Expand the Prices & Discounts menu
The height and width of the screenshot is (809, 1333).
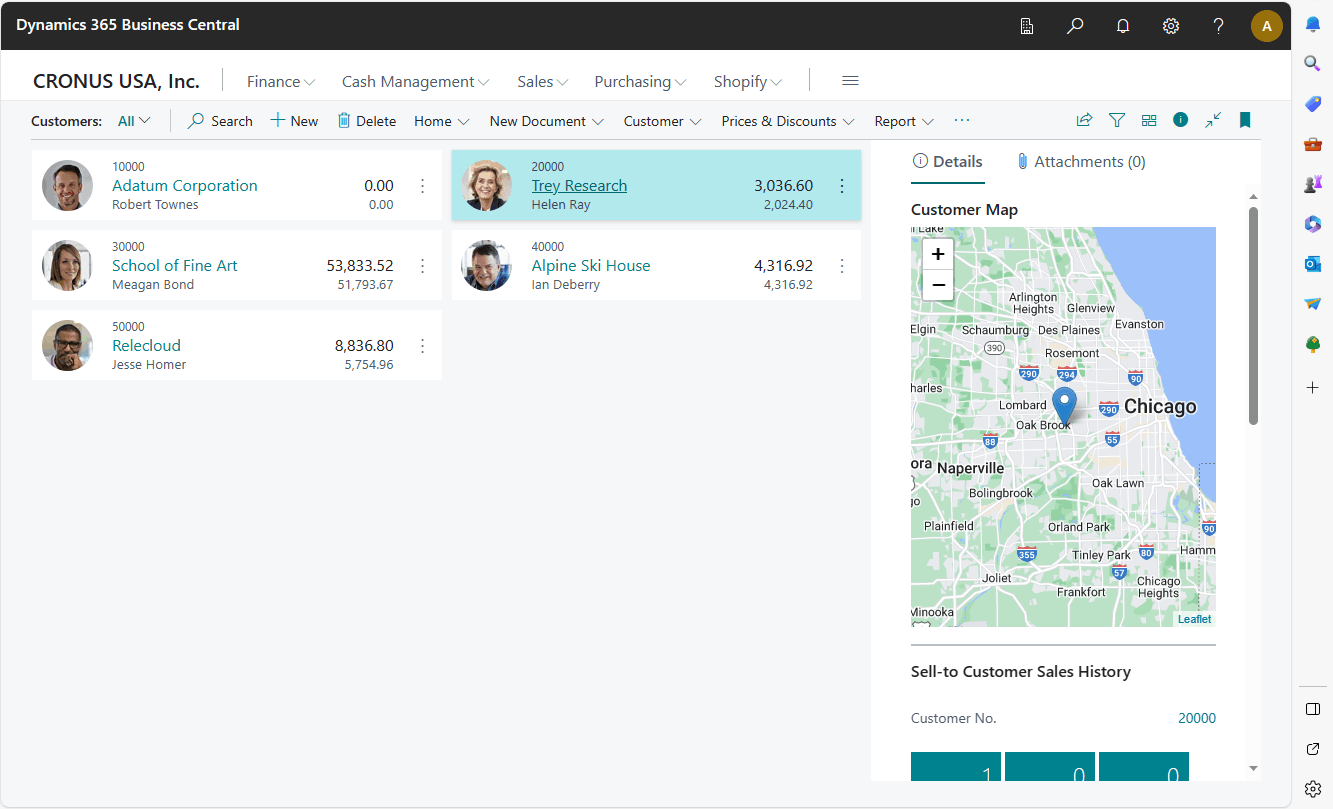tap(787, 121)
